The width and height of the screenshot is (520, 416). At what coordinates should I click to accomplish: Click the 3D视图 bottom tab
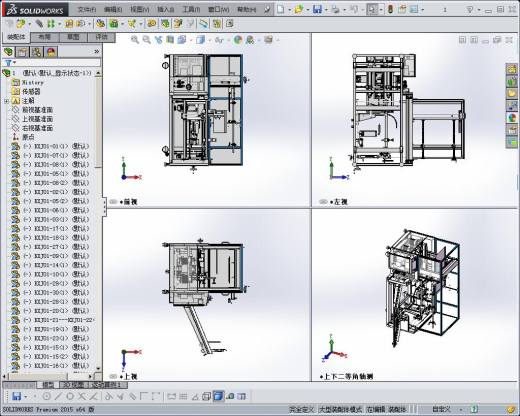pyautogui.click(x=73, y=385)
